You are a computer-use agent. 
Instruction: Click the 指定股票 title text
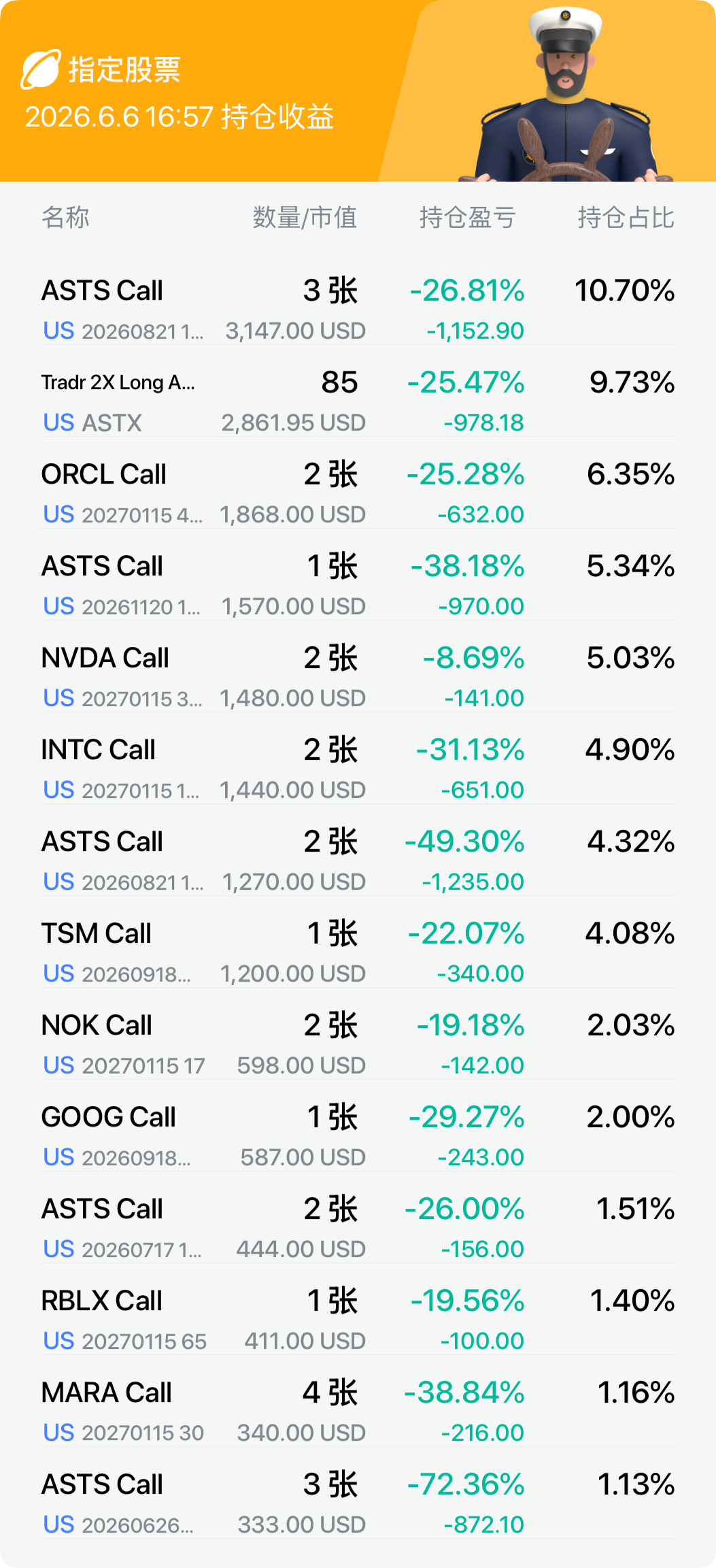coord(124,70)
